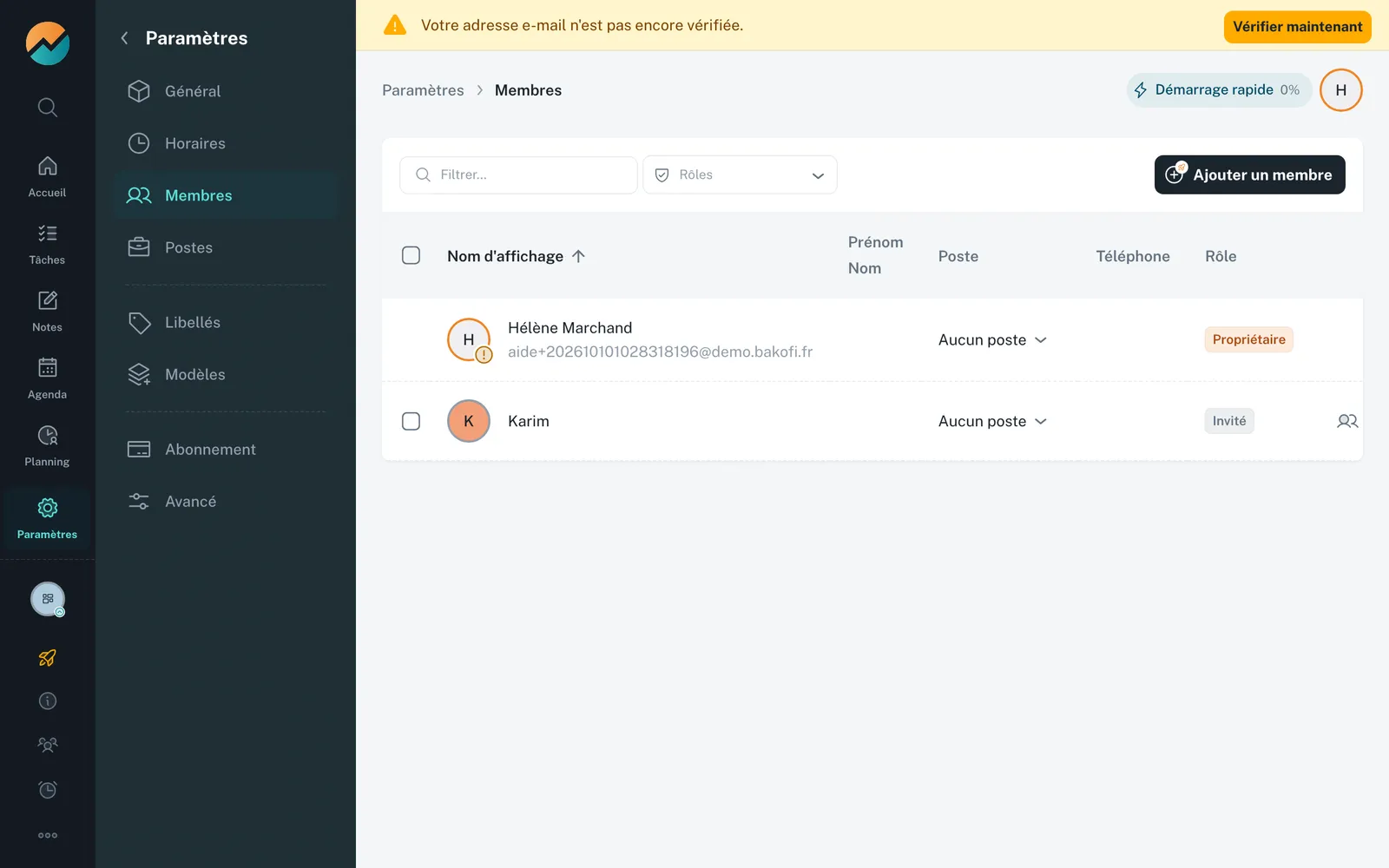
Task: Open Notes in the left rail
Action: tap(48, 312)
